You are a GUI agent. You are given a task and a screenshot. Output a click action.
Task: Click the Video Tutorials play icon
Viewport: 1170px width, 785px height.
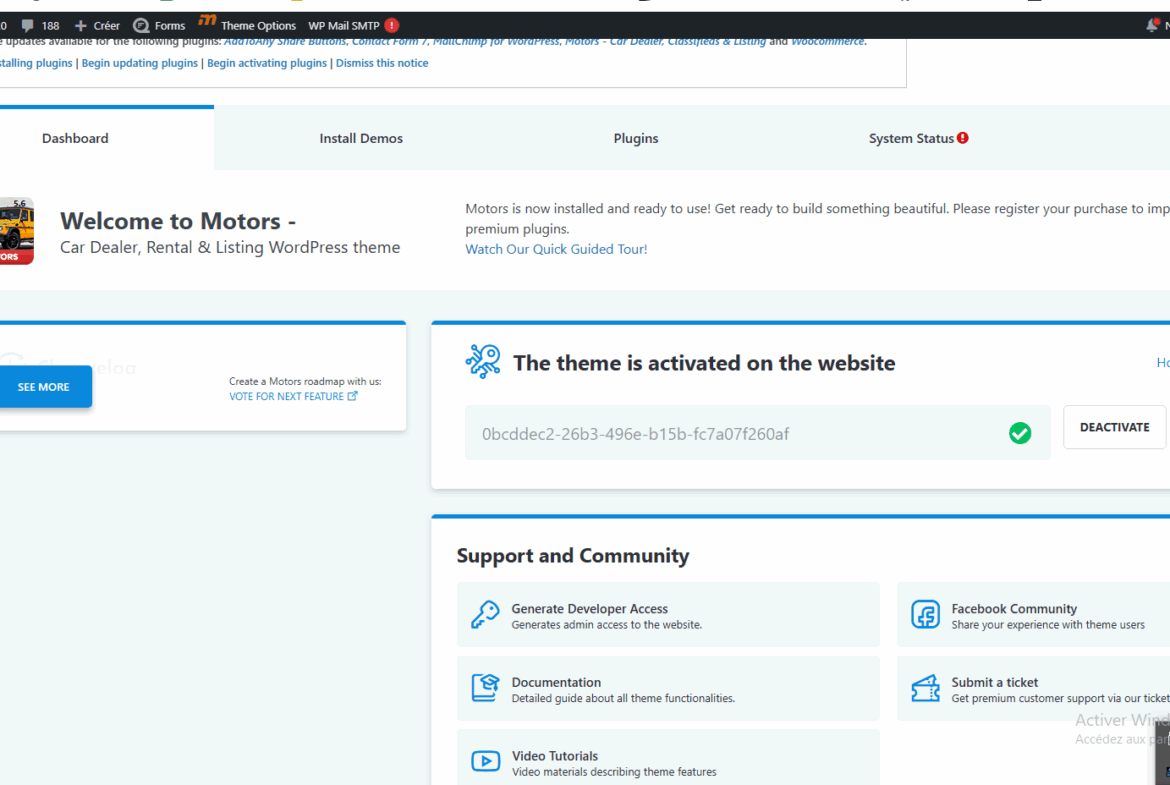click(x=485, y=762)
